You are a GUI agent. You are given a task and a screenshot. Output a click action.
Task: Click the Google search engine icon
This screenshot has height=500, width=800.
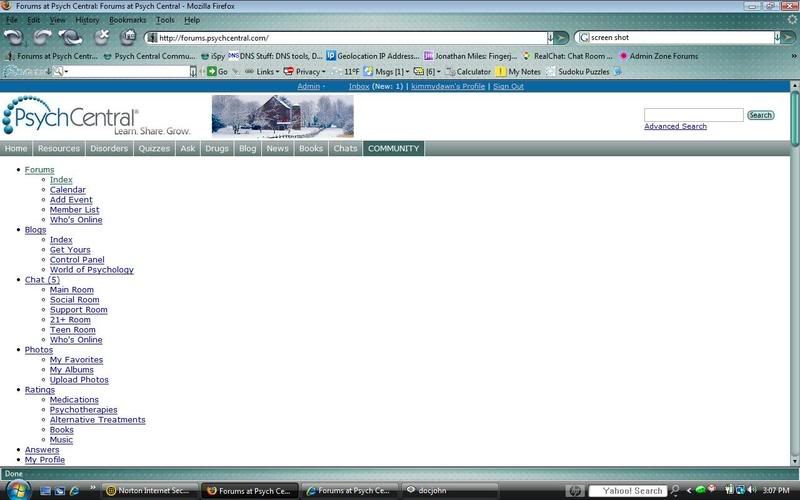[x=584, y=38]
